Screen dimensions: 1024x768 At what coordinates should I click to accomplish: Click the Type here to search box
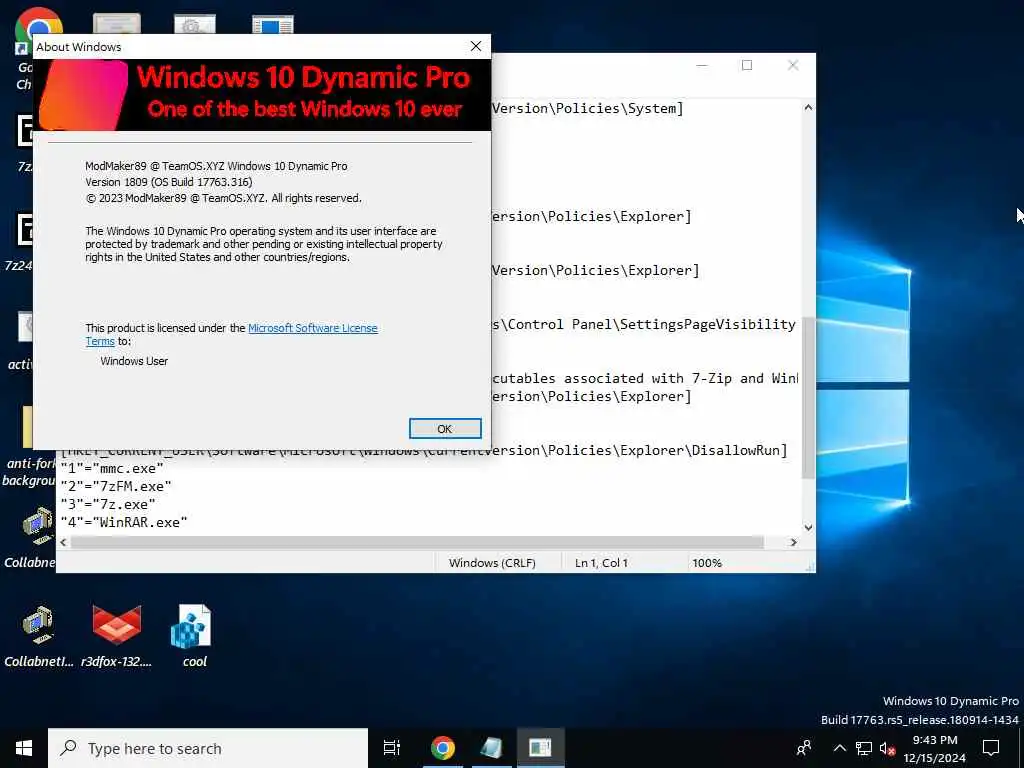[208, 748]
